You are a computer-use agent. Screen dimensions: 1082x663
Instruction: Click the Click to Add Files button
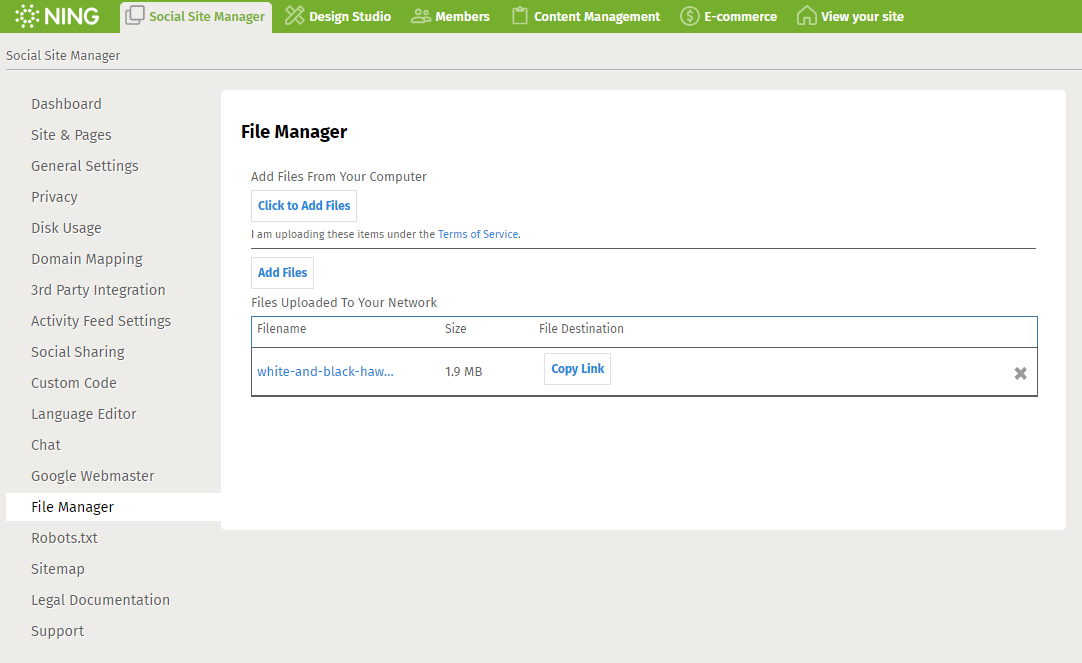pyautogui.click(x=304, y=206)
